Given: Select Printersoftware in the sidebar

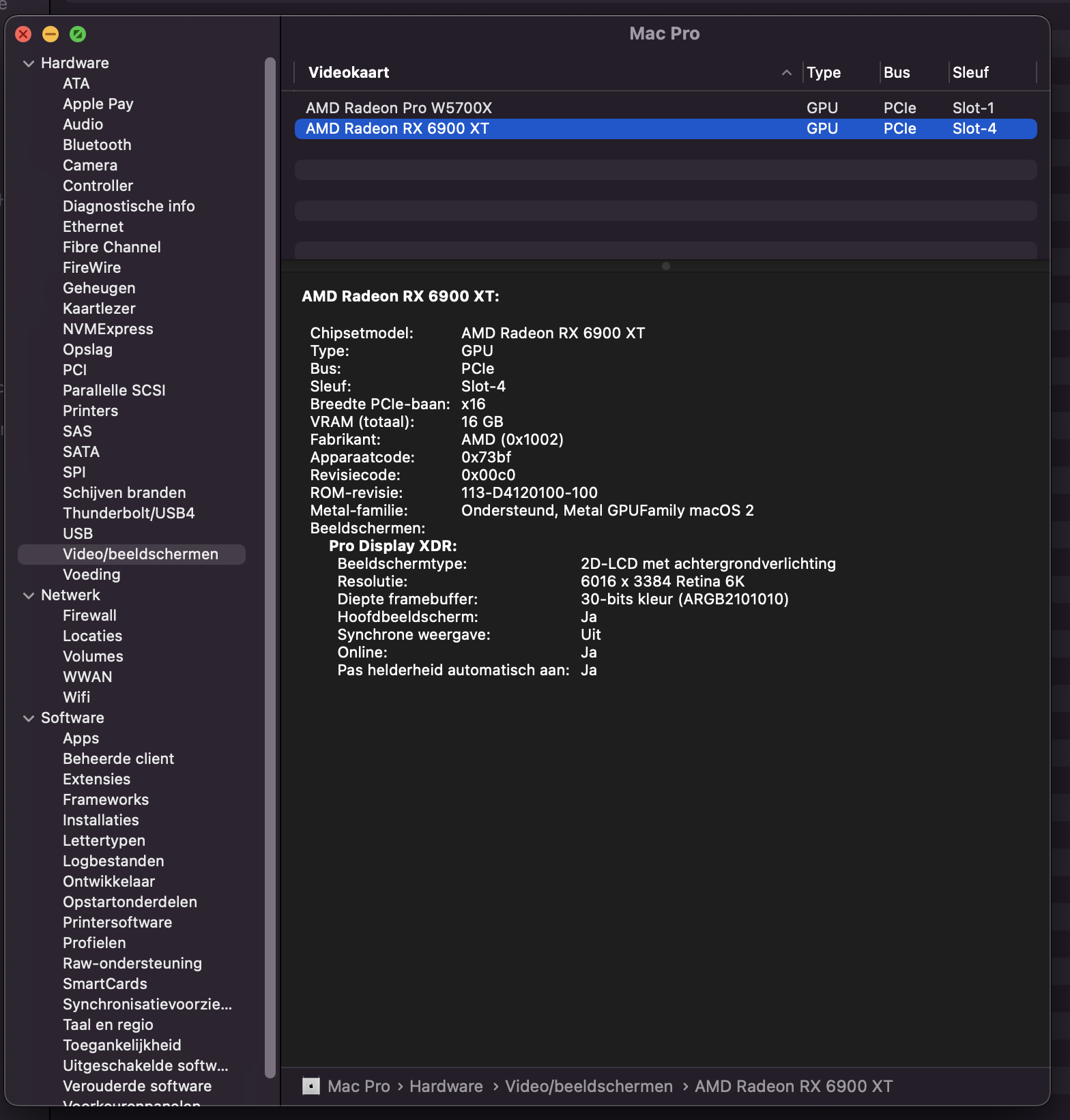Looking at the screenshot, I should click(117, 922).
